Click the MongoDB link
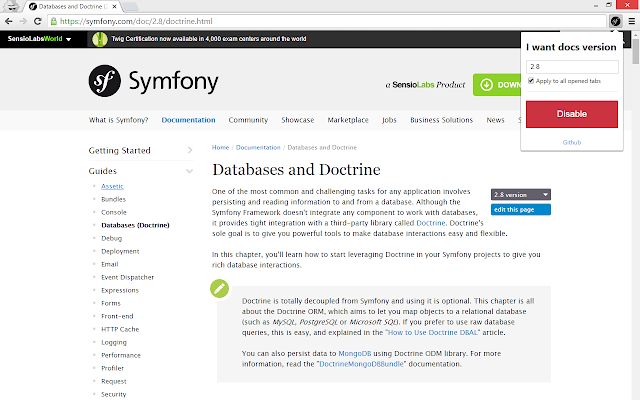This screenshot has height=400, width=640. click(x=355, y=353)
